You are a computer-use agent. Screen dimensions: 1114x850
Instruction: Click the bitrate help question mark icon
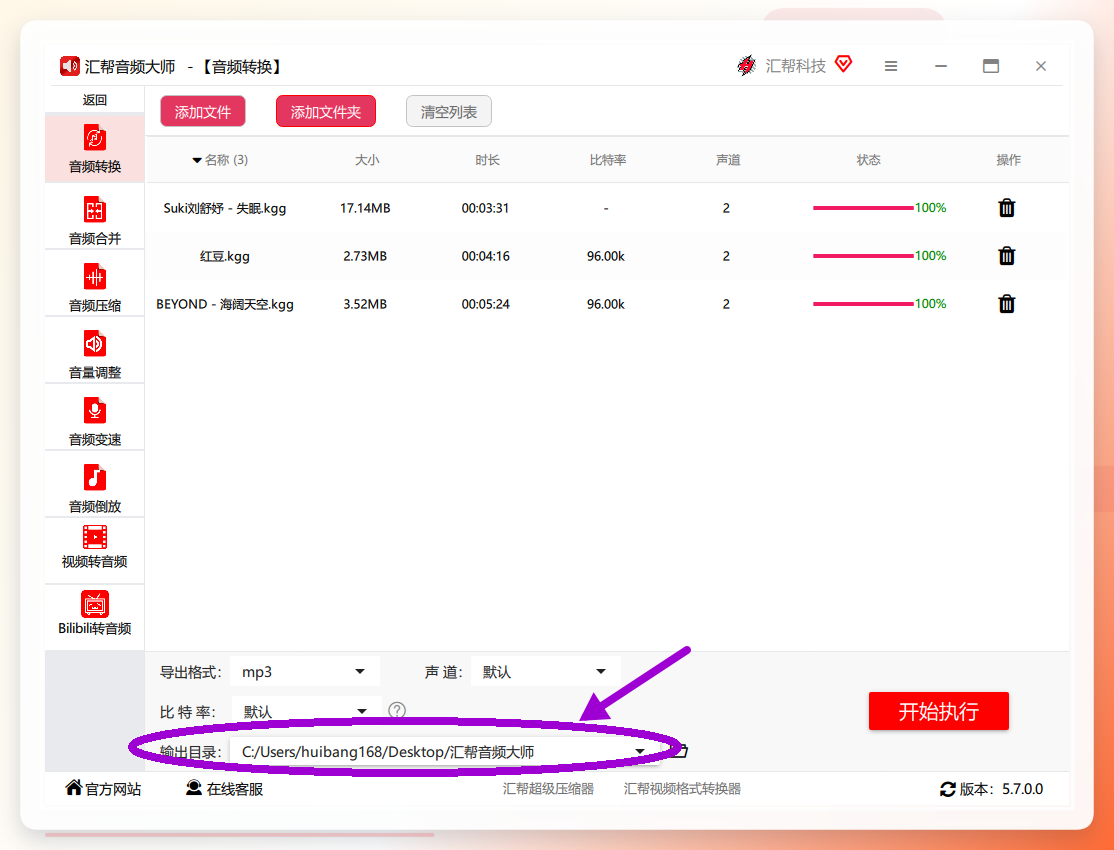pos(397,710)
